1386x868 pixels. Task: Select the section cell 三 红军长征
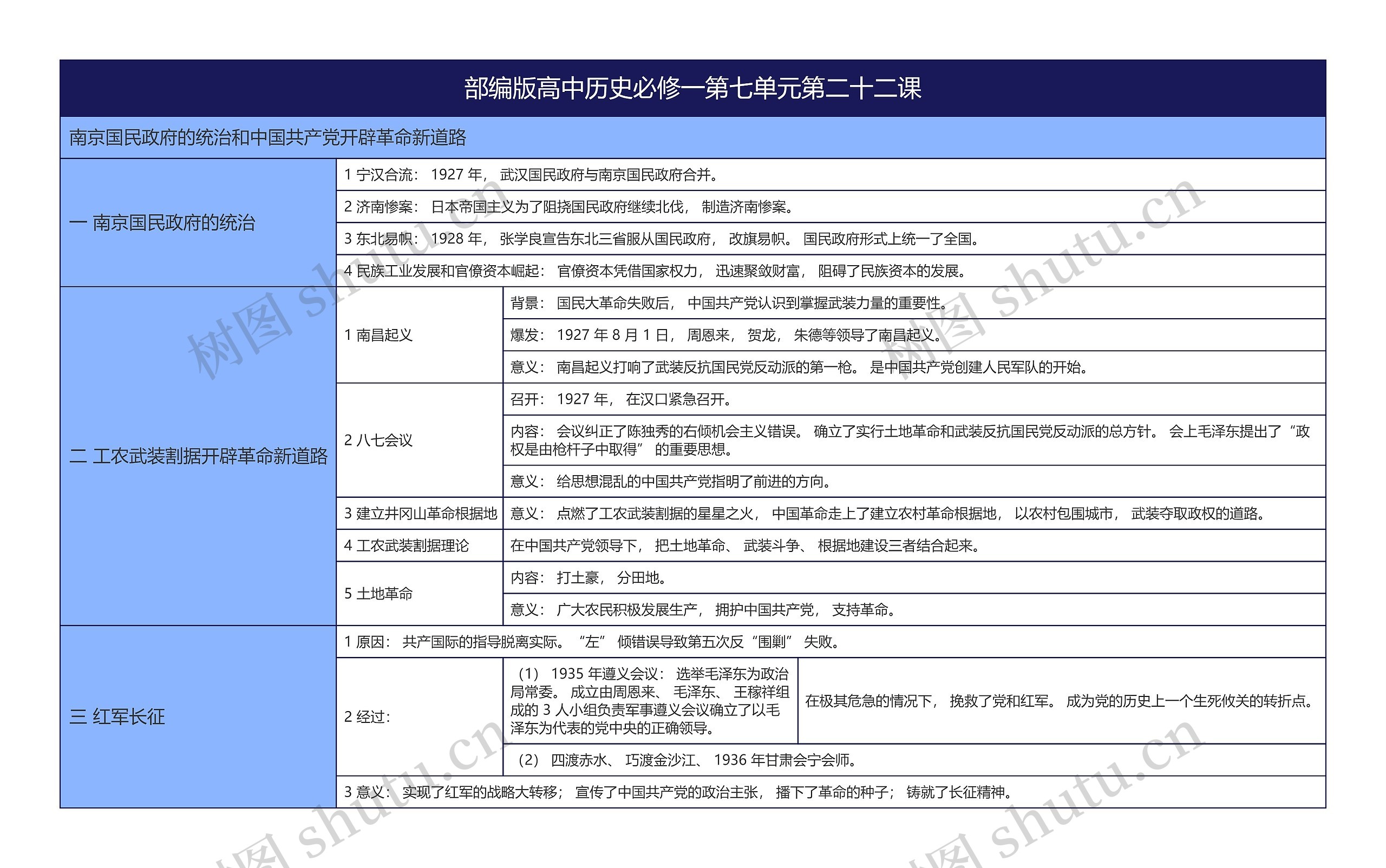coord(198,716)
